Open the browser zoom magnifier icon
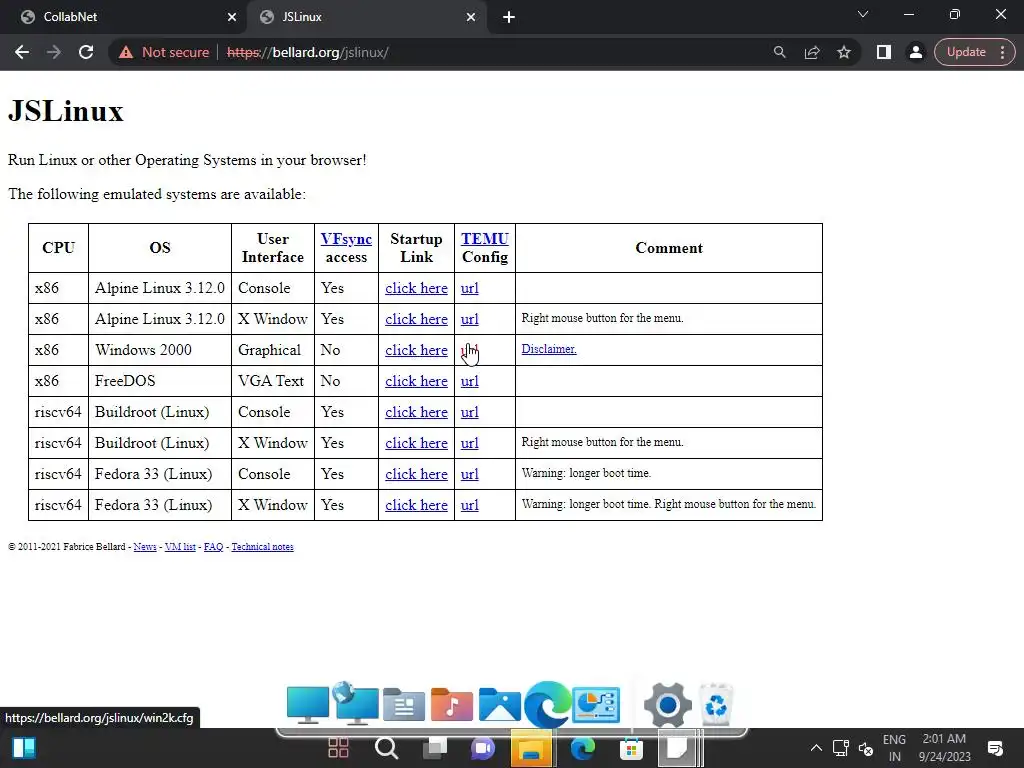 (x=779, y=52)
